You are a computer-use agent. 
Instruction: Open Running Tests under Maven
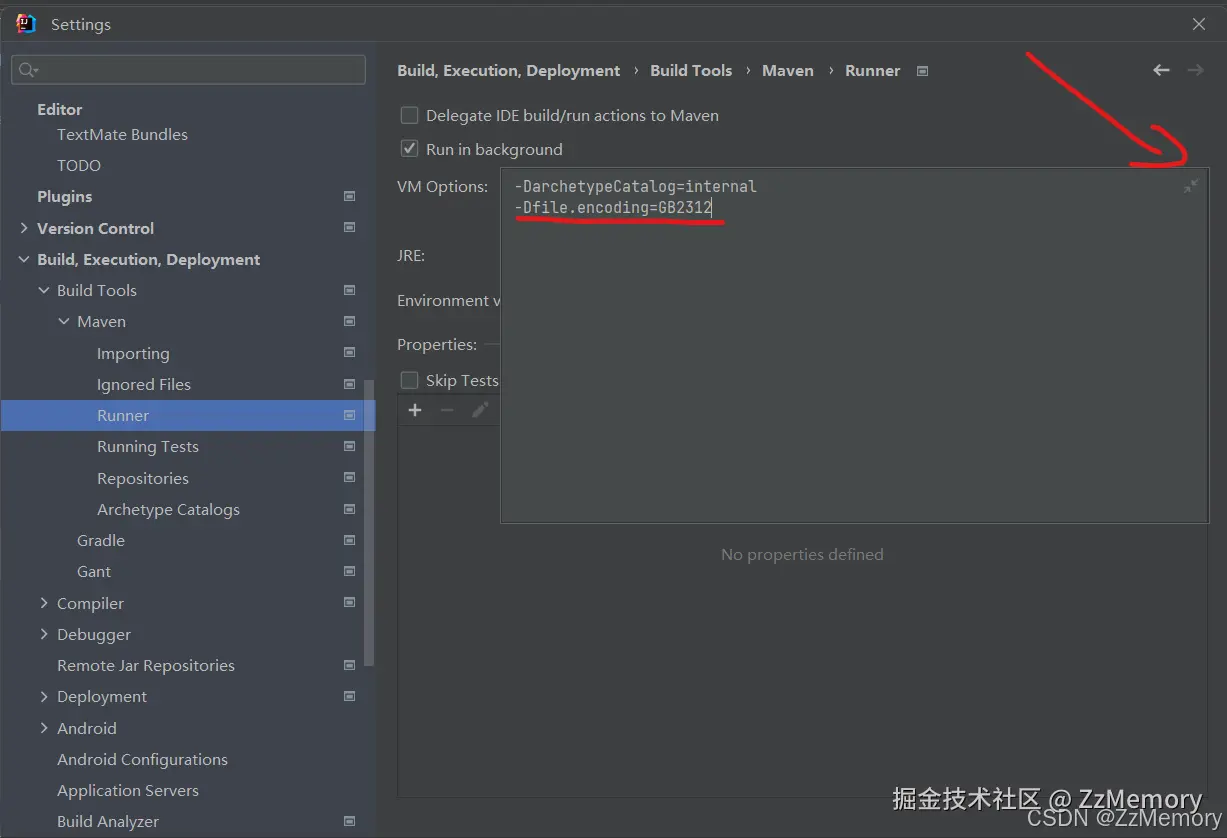148,446
